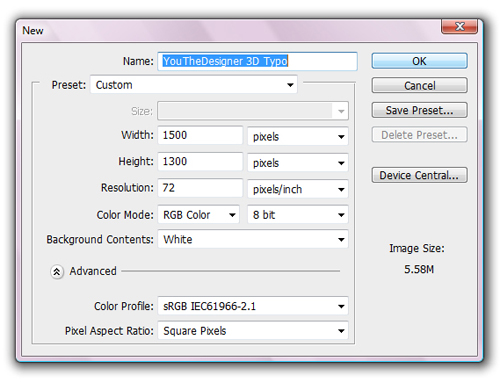Open the Height units dropdown
This screenshot has width=500, height=383.
tap(298, 163)
